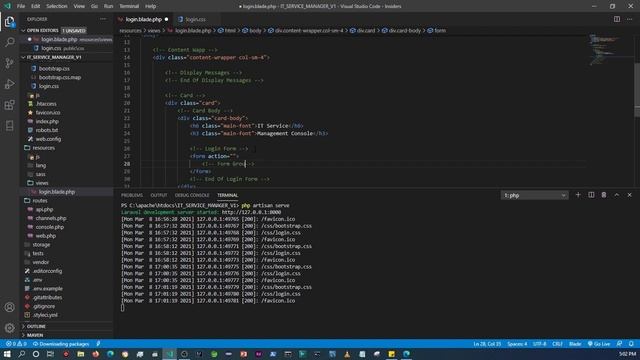Open the Source Control view

[9, 63]
